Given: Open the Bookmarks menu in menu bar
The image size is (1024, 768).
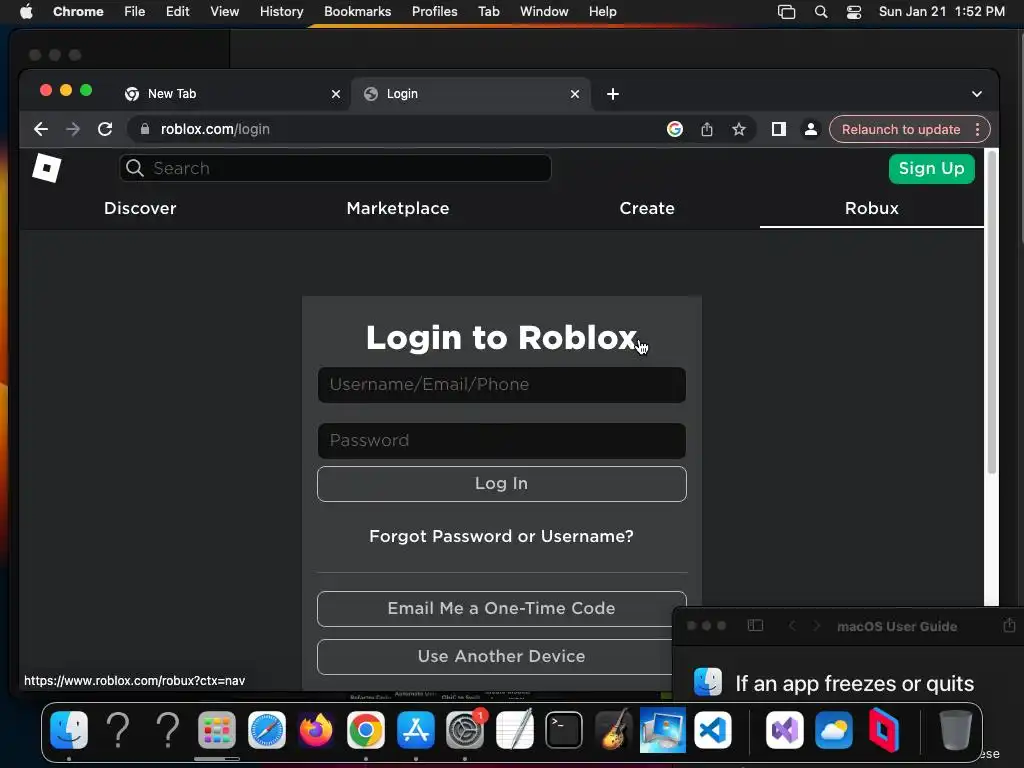Looking at the screenshot, I should (x=357, y=12).
